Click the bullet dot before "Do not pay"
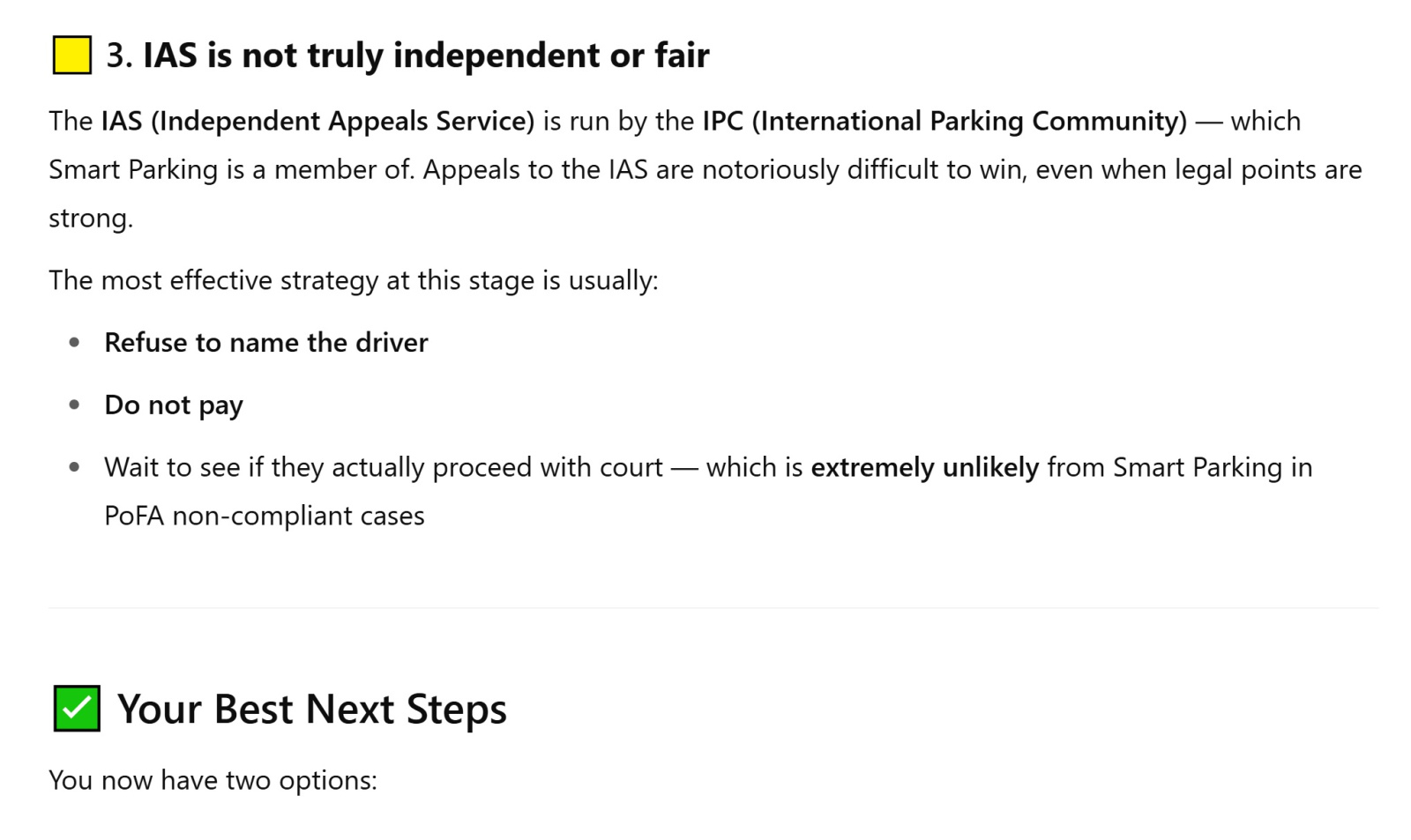The width and height of the screenshot is (1411, 840). point(74,405)
